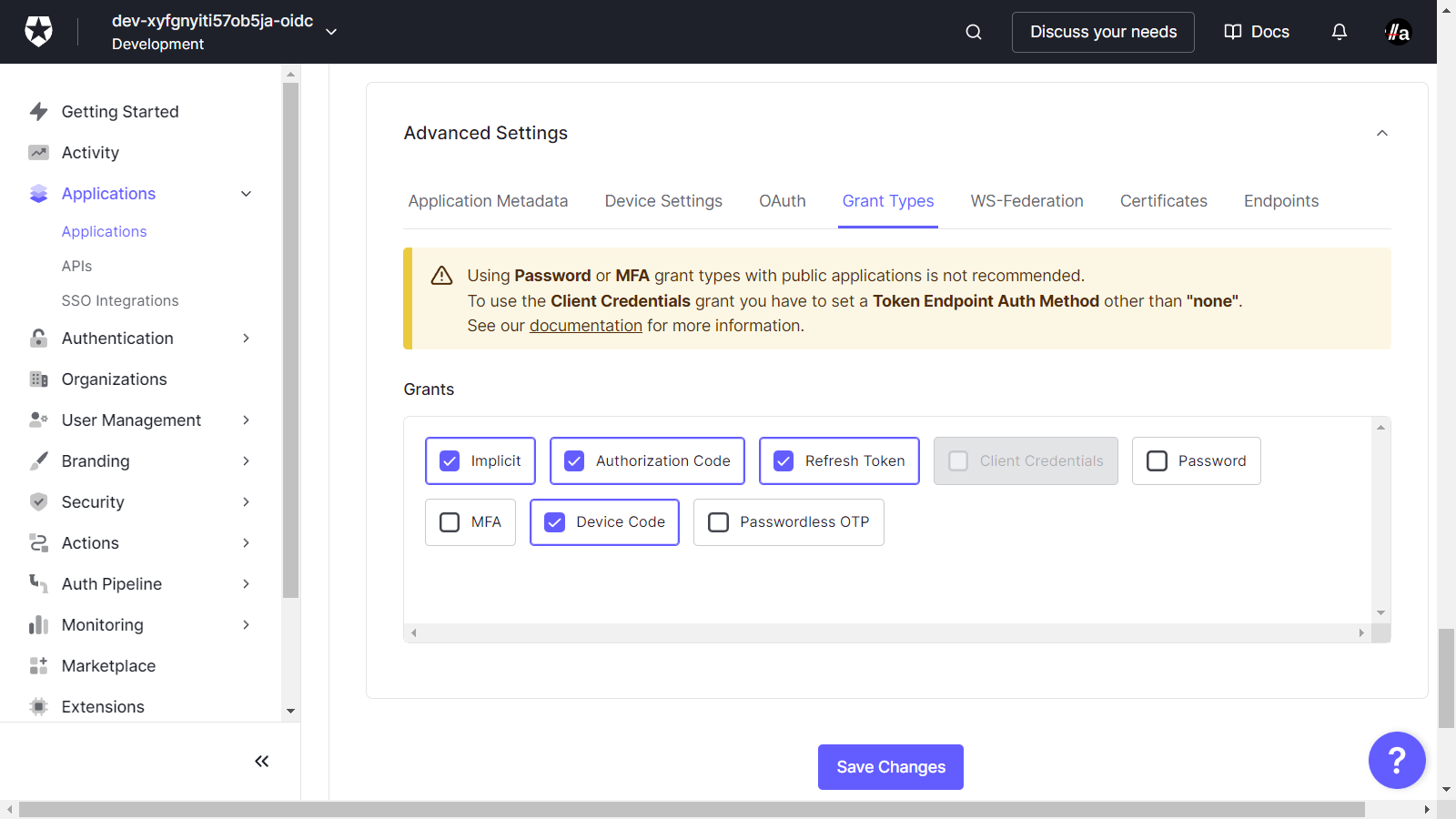Viewport: 1456px width, 819px height.
Task: Enable the Password grant checkbox
Action: tap(1157, 461)
